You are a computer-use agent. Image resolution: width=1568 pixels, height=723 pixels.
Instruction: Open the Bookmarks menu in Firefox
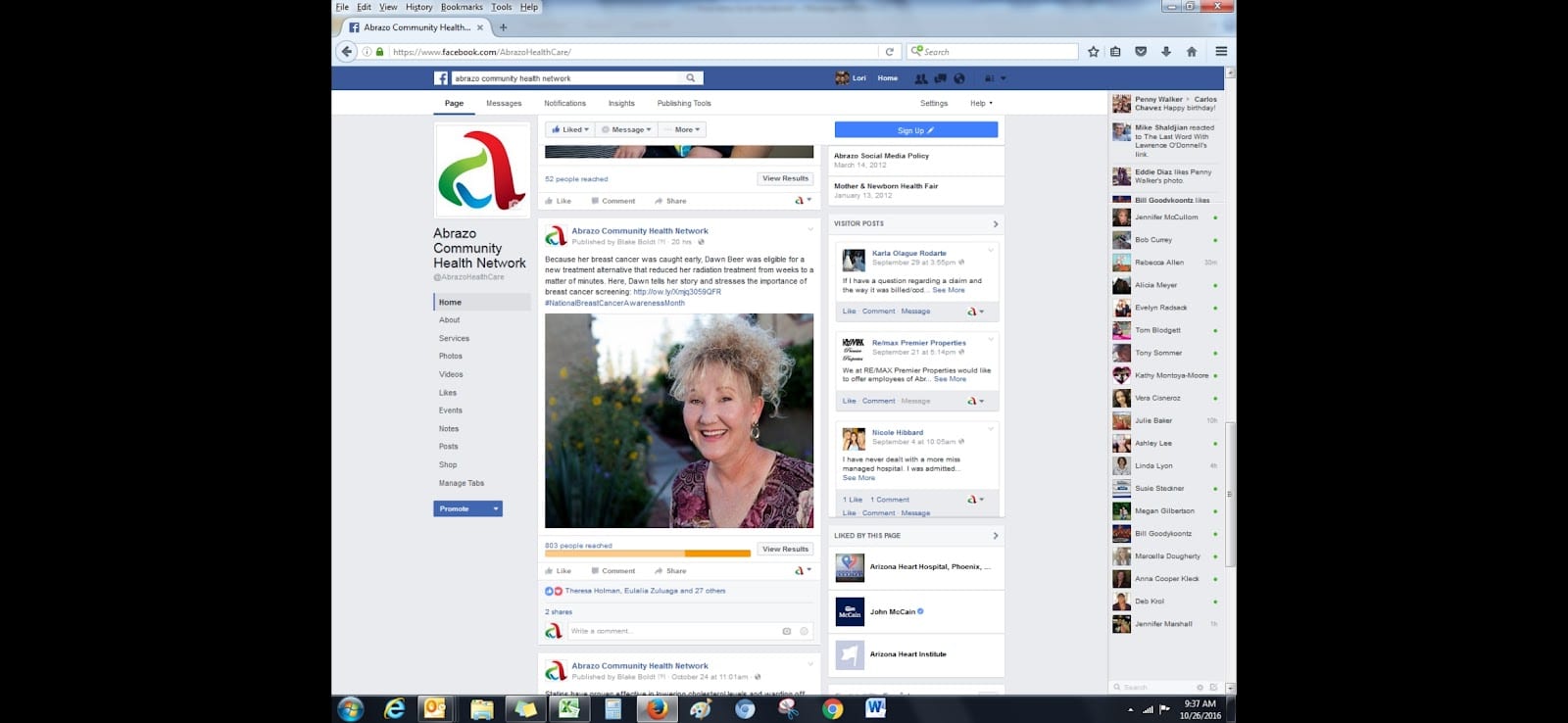pos(462,7)
